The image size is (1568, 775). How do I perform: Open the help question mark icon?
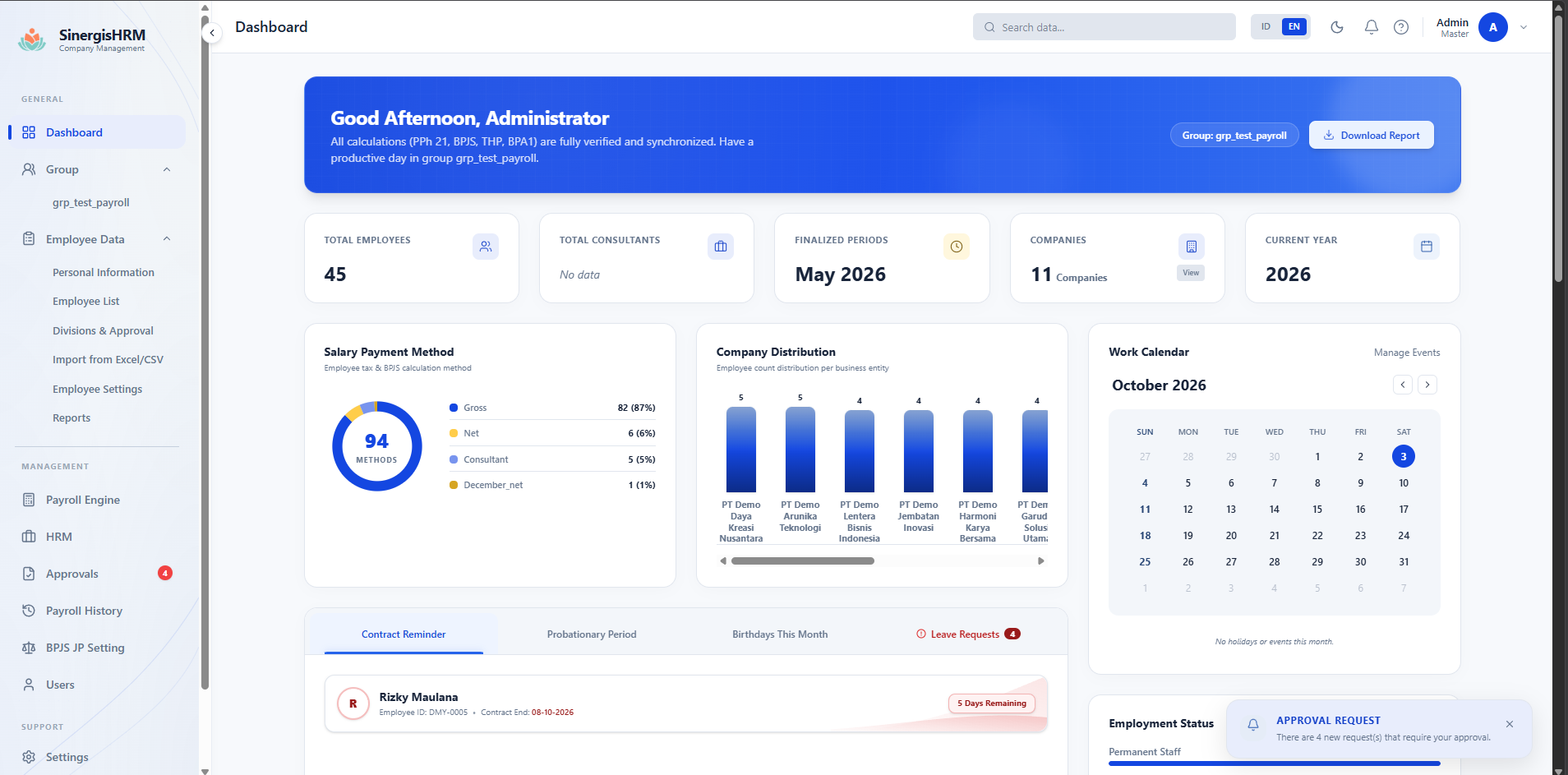pyautogui.click(x=1401, y=27)
